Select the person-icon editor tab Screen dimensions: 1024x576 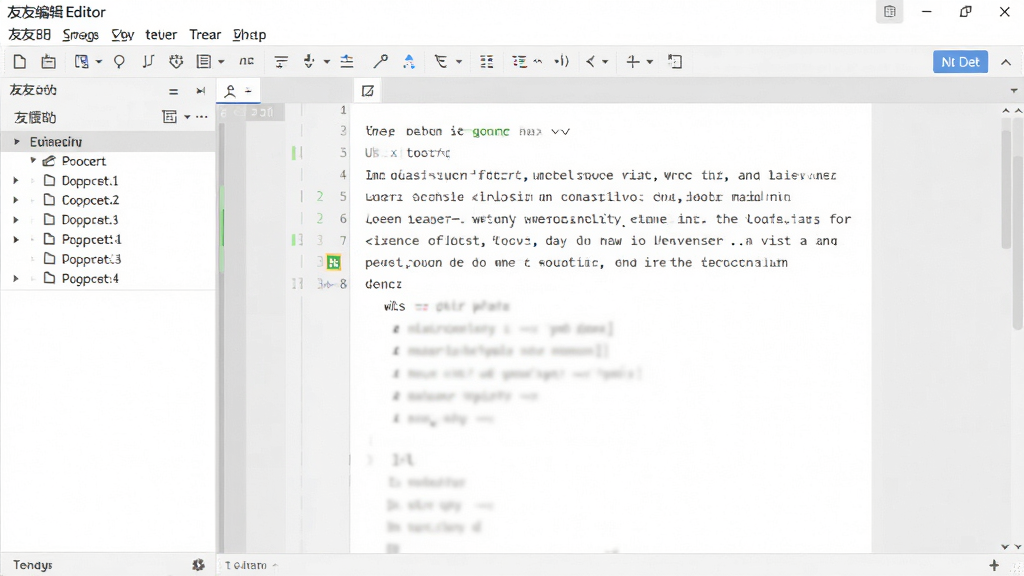coord(238,91)
